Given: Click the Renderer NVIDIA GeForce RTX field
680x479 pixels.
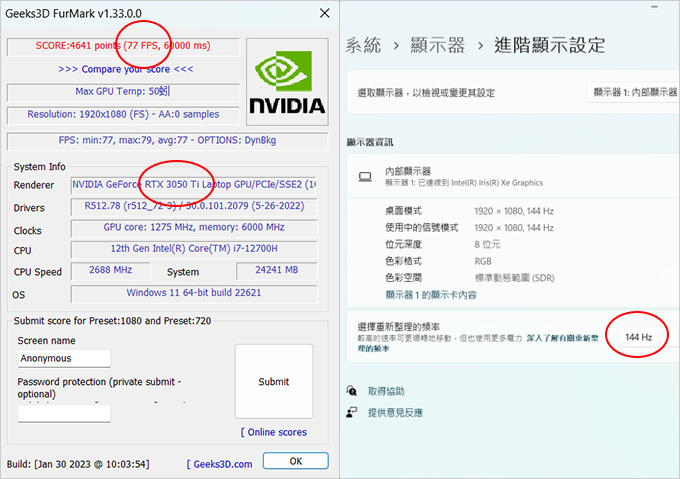Looking at the screenshot, I should pyautogui.click(x=194, y=185).
